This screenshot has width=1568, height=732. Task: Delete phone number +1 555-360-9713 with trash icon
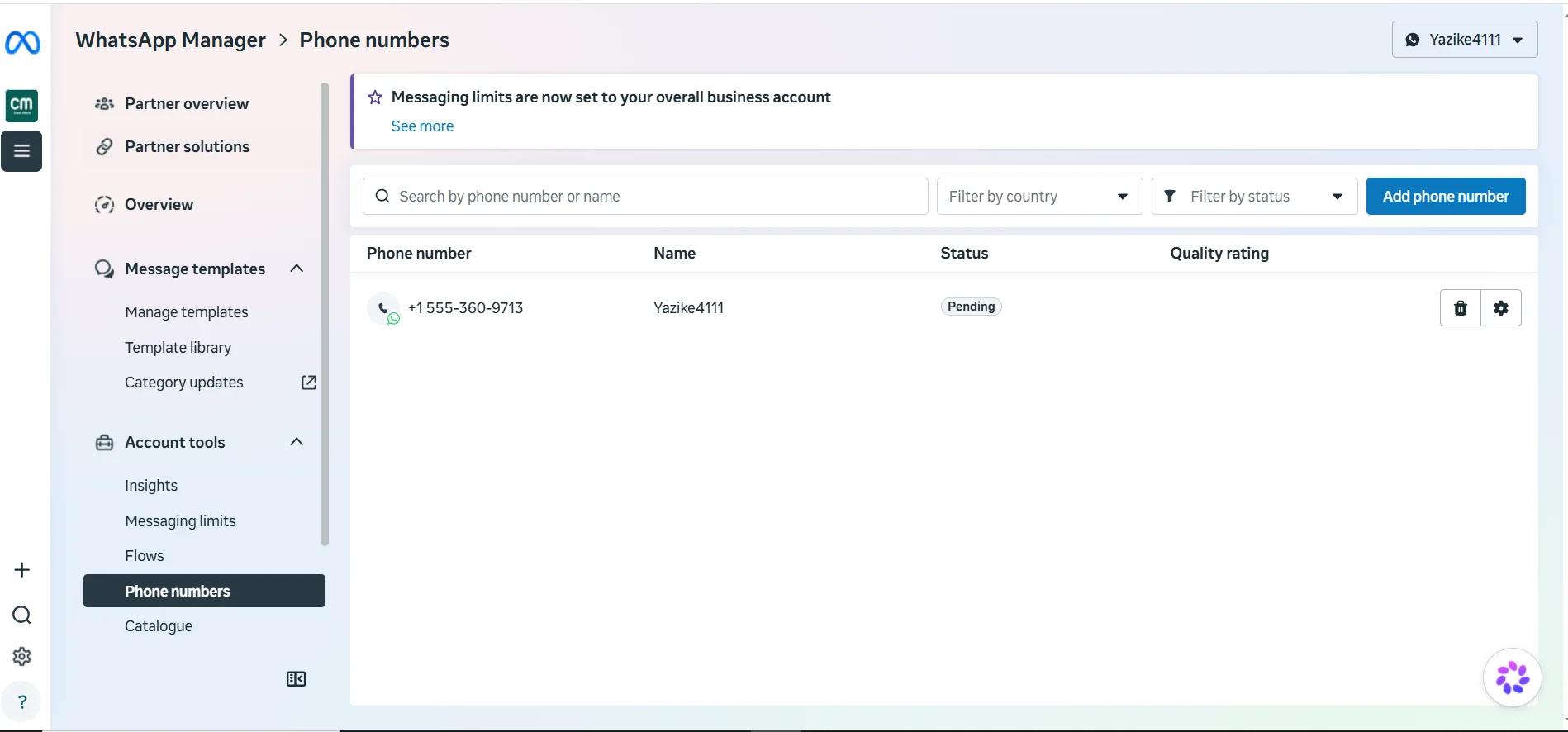point(1461,308)
